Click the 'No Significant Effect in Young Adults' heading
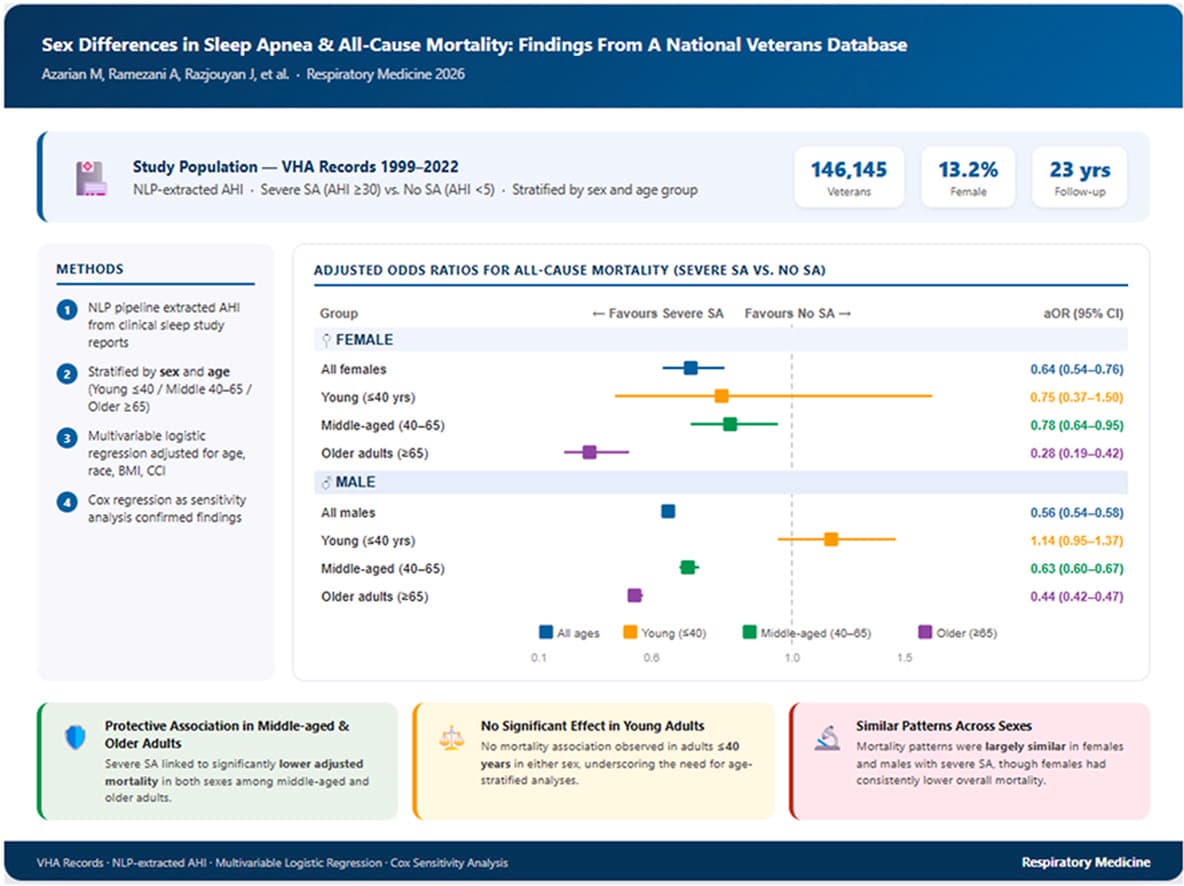This screenshot has height=886, width=1184. click(x=593, y=726)
